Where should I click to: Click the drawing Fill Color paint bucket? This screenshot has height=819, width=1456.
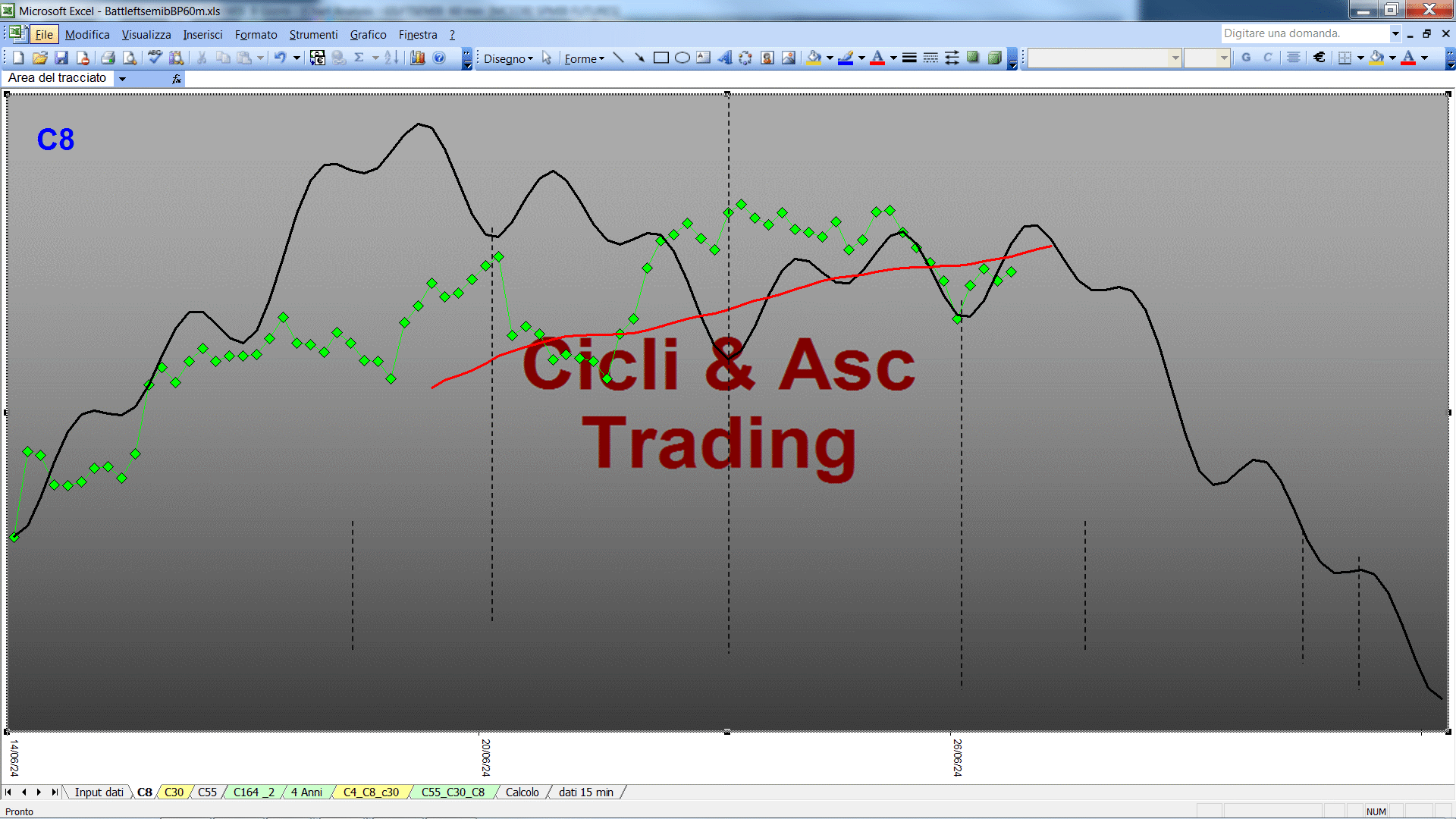pyautogui.click(x=814, y=58)
